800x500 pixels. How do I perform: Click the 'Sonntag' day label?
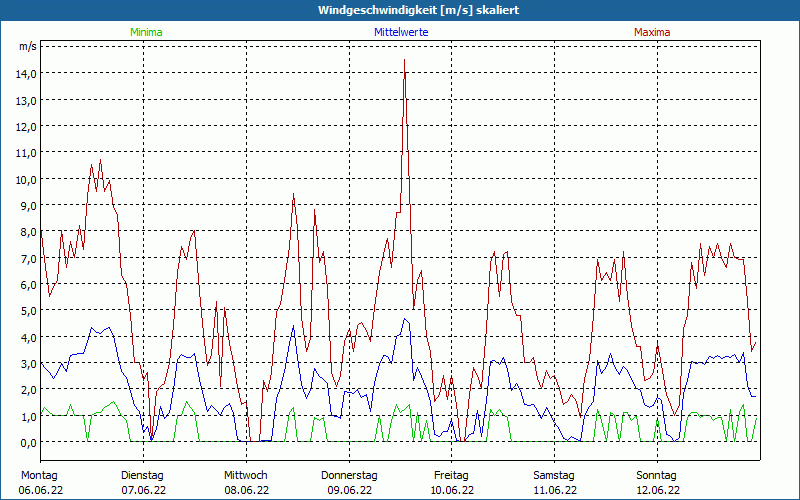point(657,476)
